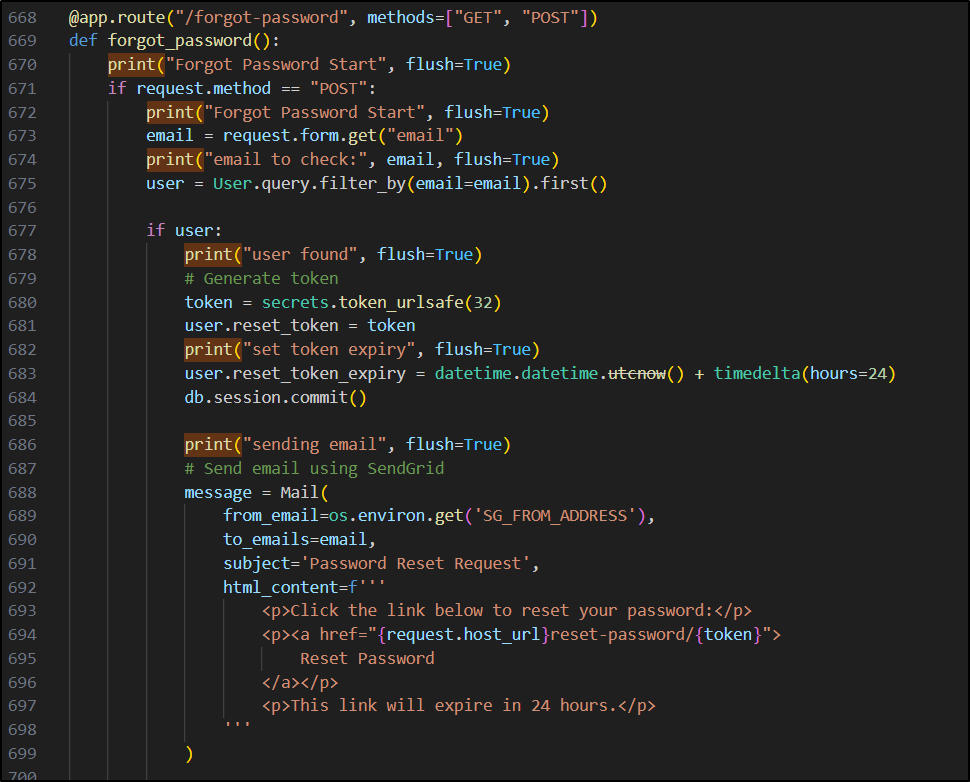Click the closing triple quotes on line 698
Screen dimensions: 970x782
tap(237, 725)
